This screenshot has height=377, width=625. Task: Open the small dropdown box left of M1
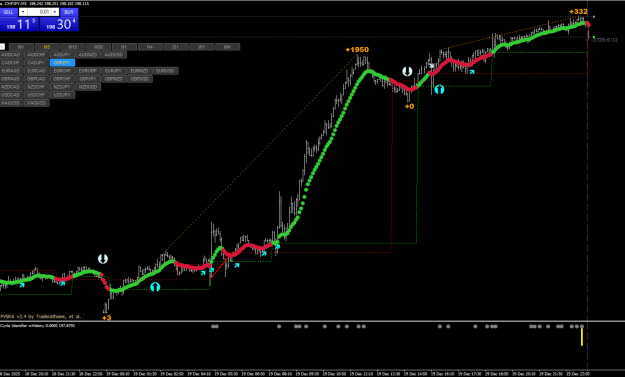pyautogui.click(x=2, y=47)
